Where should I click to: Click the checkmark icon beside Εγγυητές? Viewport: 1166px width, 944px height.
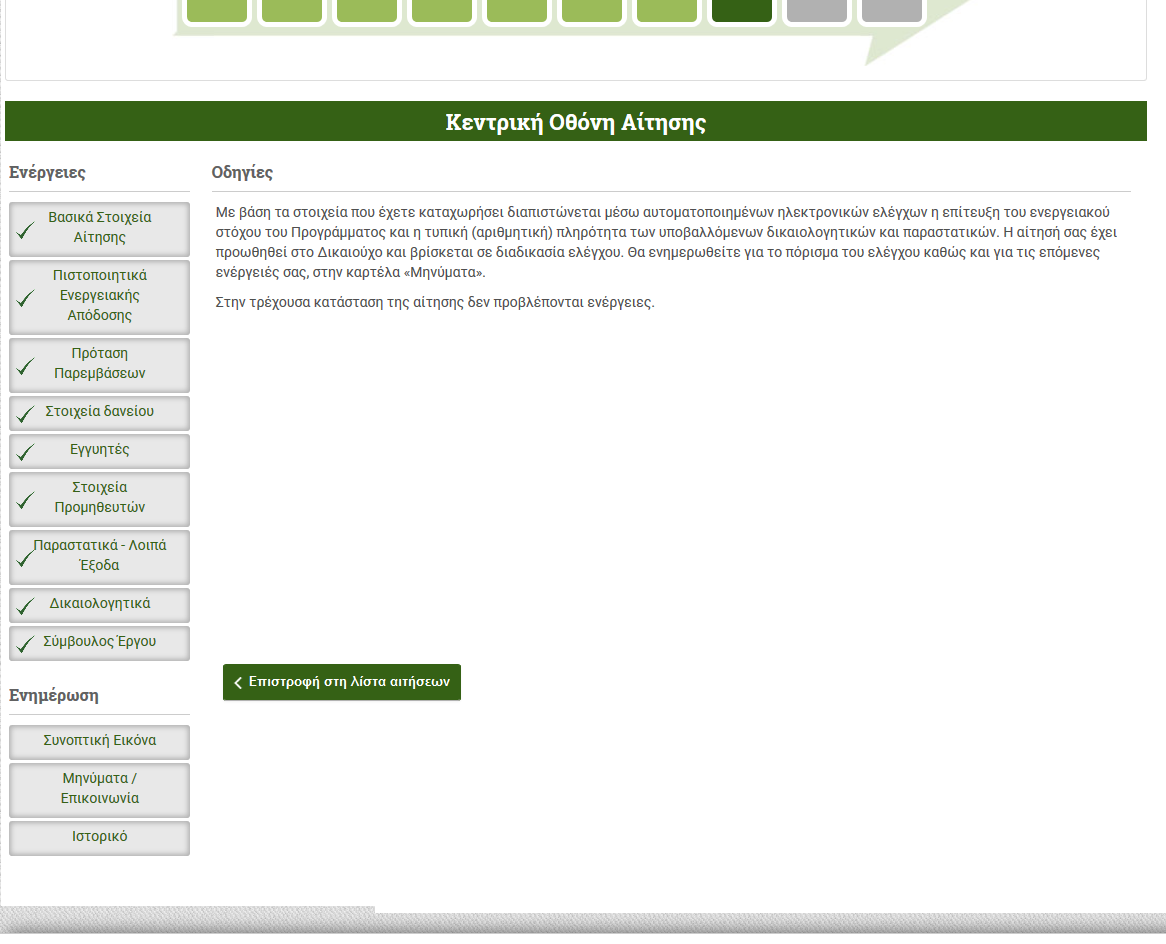click(26, 452)
